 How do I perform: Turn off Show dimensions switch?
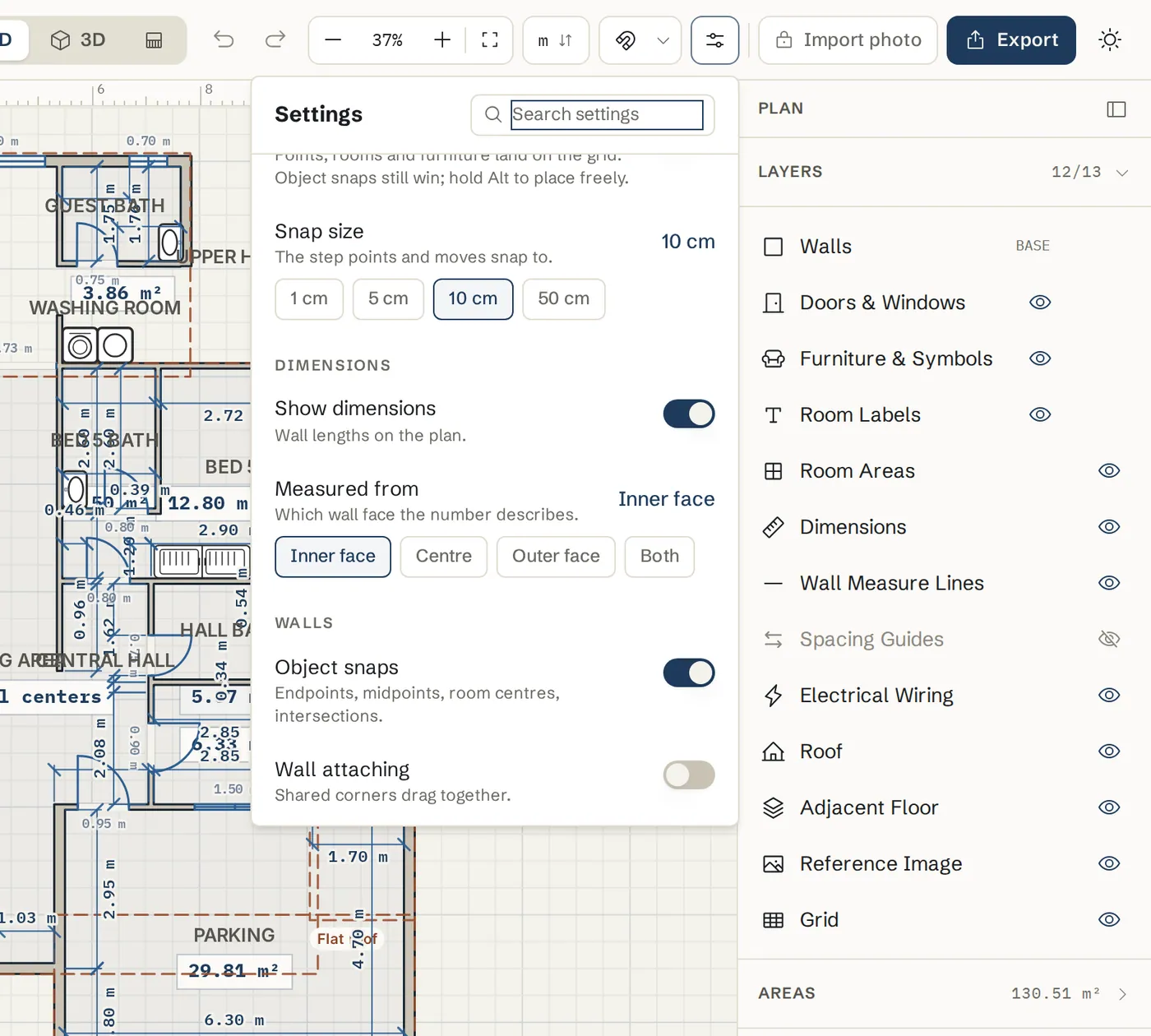pyautogui.click(x=689, y=414)
